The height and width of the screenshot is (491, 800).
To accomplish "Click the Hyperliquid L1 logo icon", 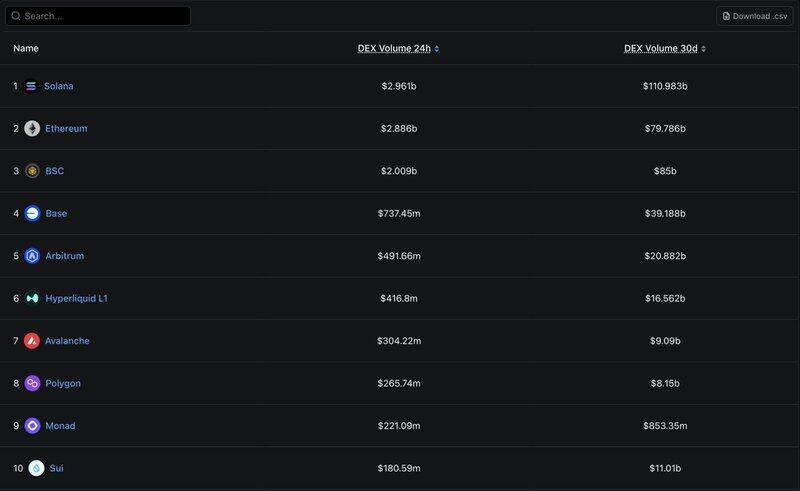I will (x=32, y=298).
